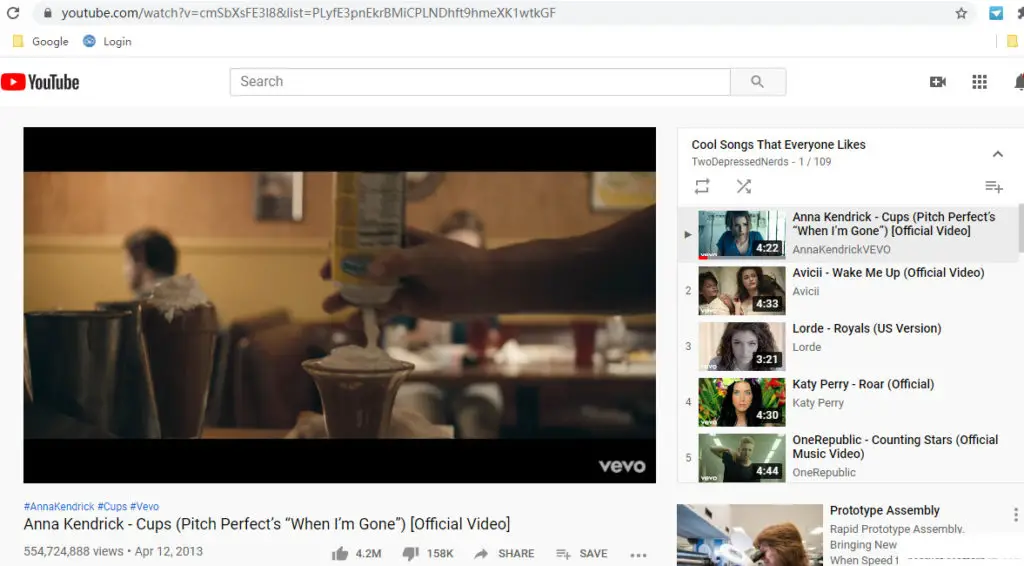Play Avicii Wake Me Up thumbnail

coord(742,291)
